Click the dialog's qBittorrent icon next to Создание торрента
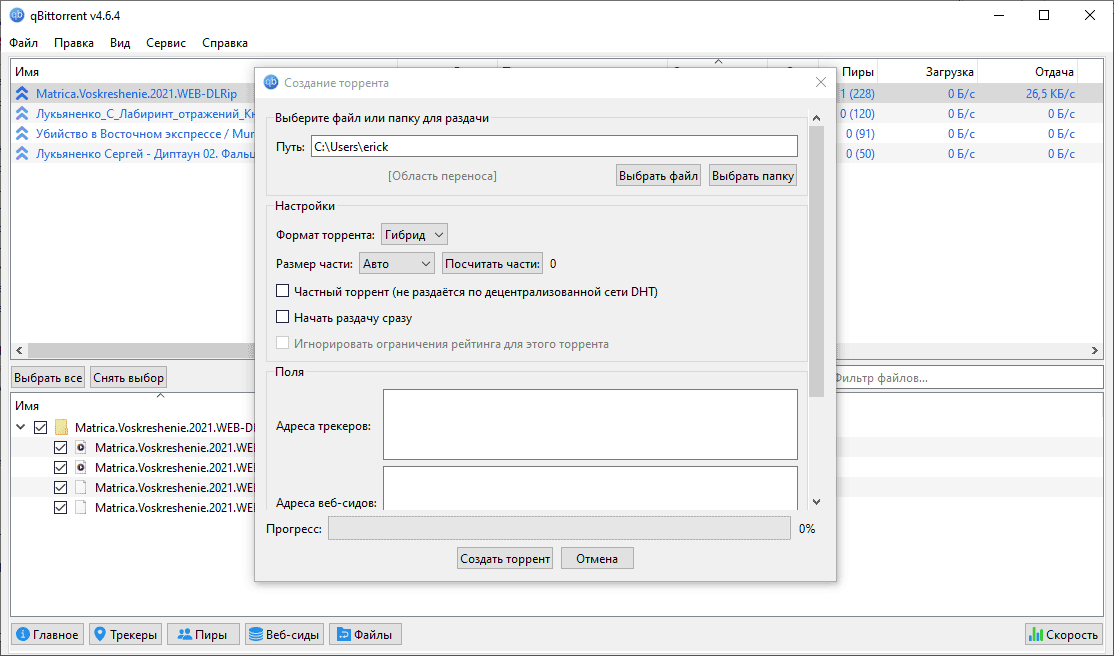The height and width of the screenshot is (656, 1114). click(x=271, y=82)
